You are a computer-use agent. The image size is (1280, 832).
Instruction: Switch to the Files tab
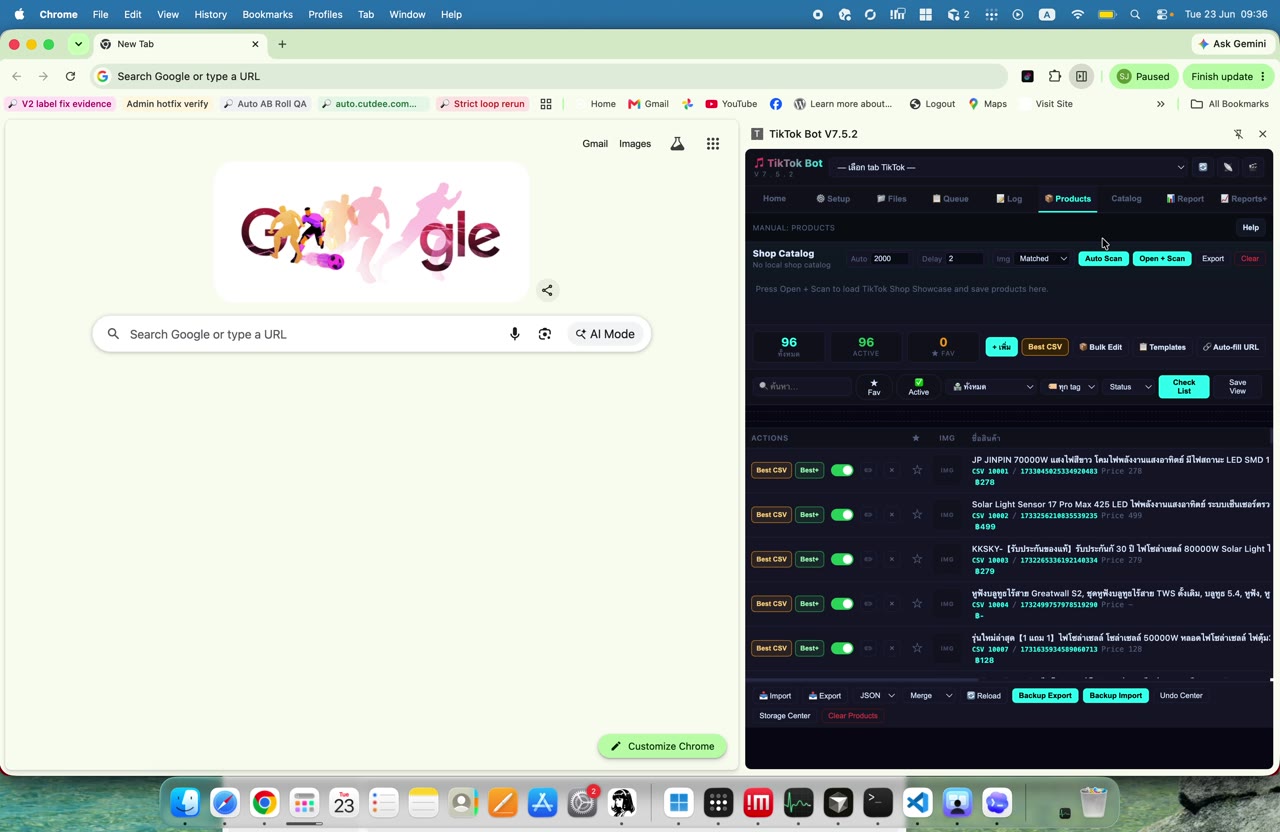click(892, 199)
